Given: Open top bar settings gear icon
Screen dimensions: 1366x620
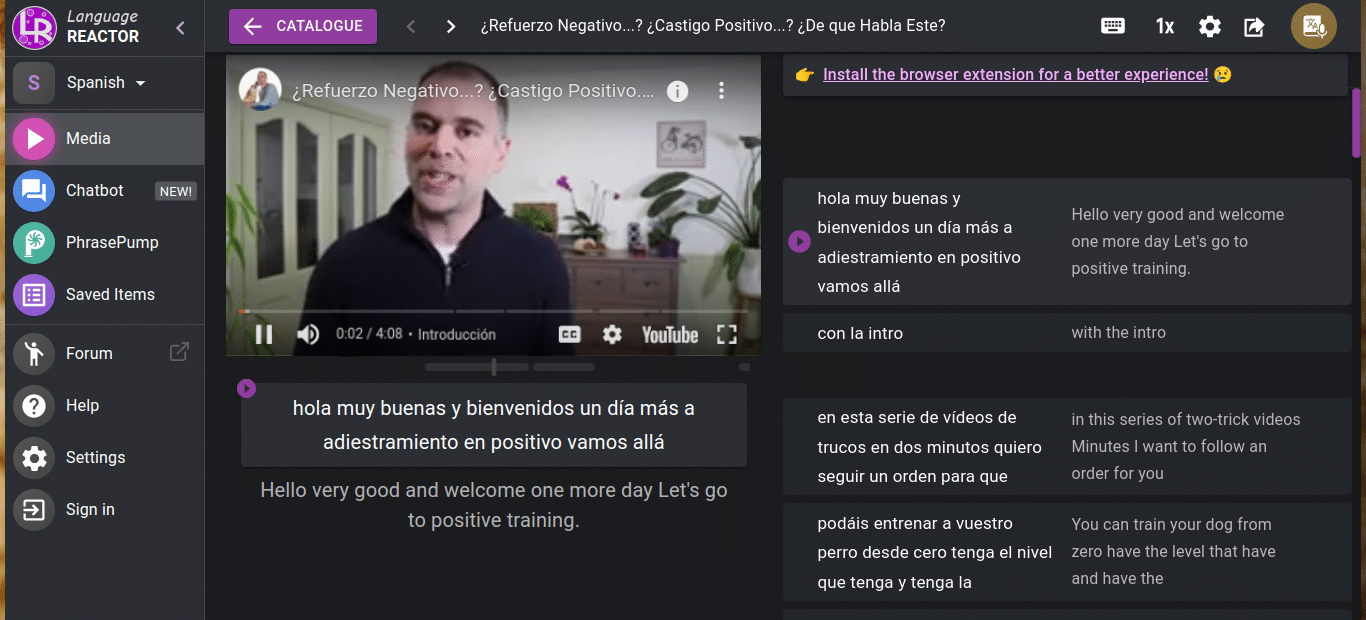Looking at the screenshot, I should coord(1210,27).
